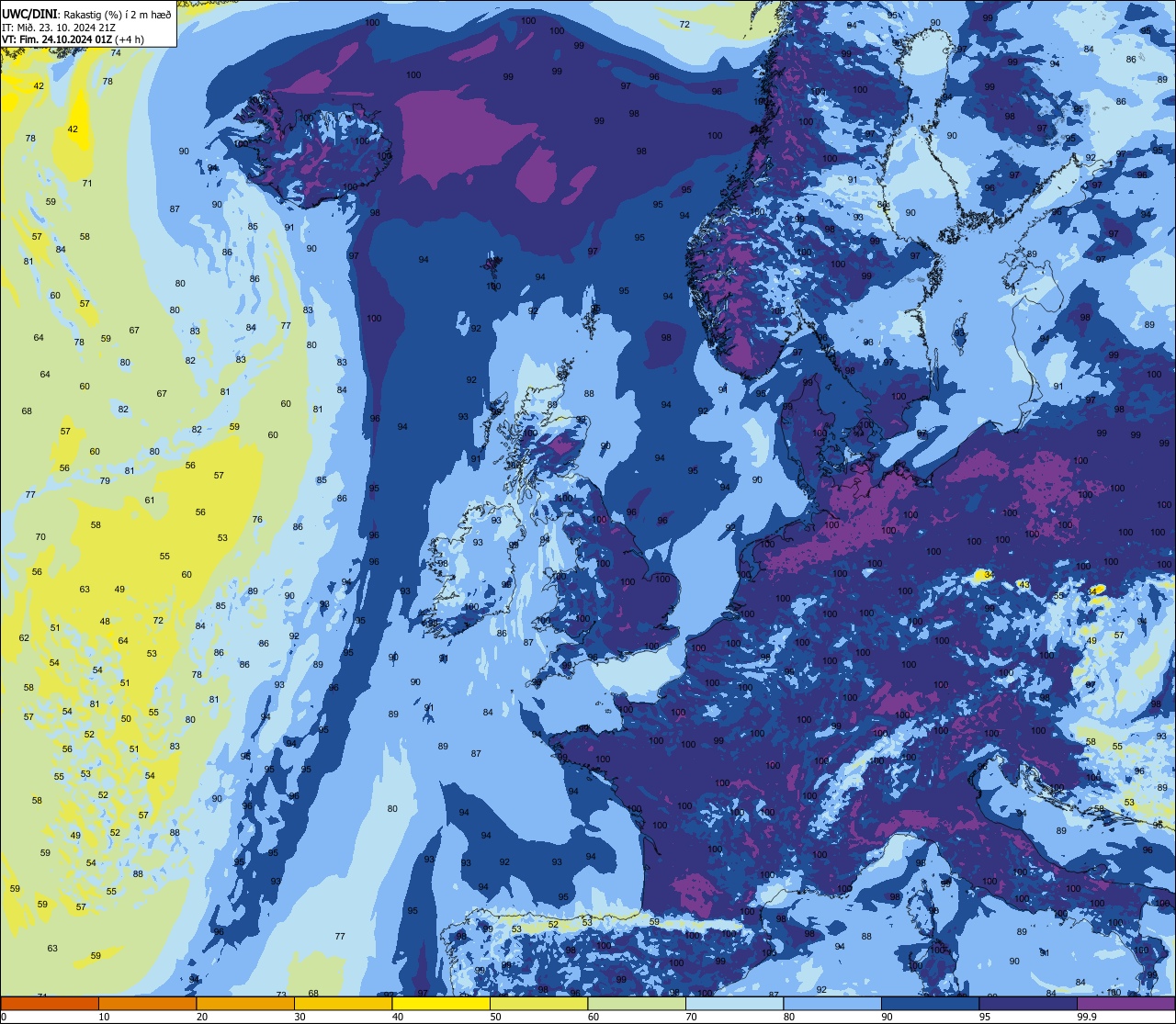1176x1024 pixels.
Task: Select the bright yellow 40–50% legend swatch
Action: tap(441, 1003)
